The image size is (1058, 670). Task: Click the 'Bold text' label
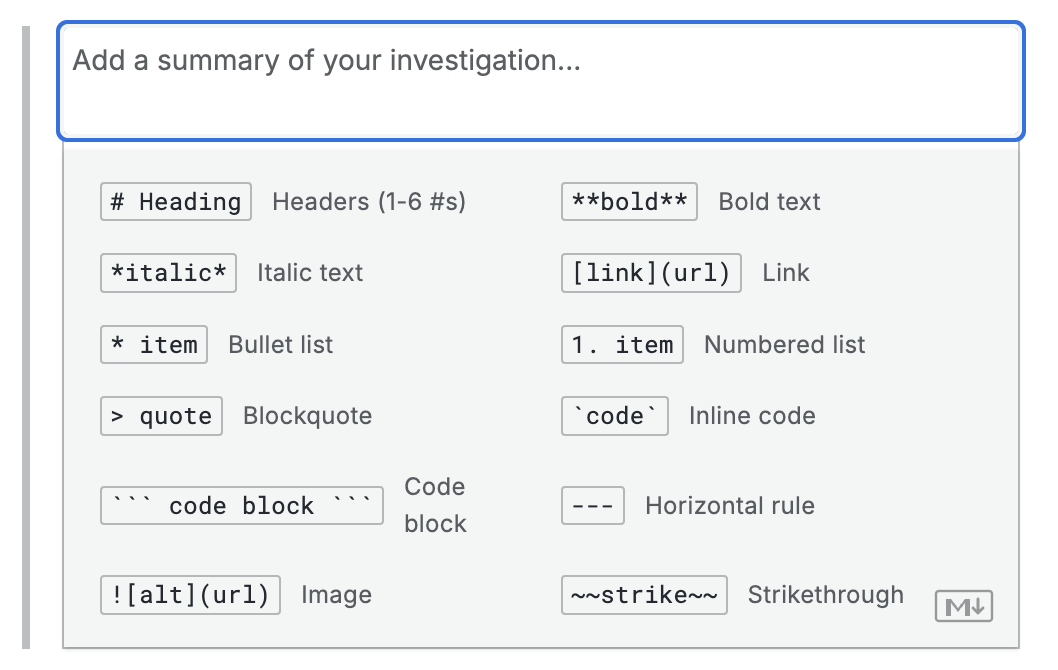tap(769, 202)
